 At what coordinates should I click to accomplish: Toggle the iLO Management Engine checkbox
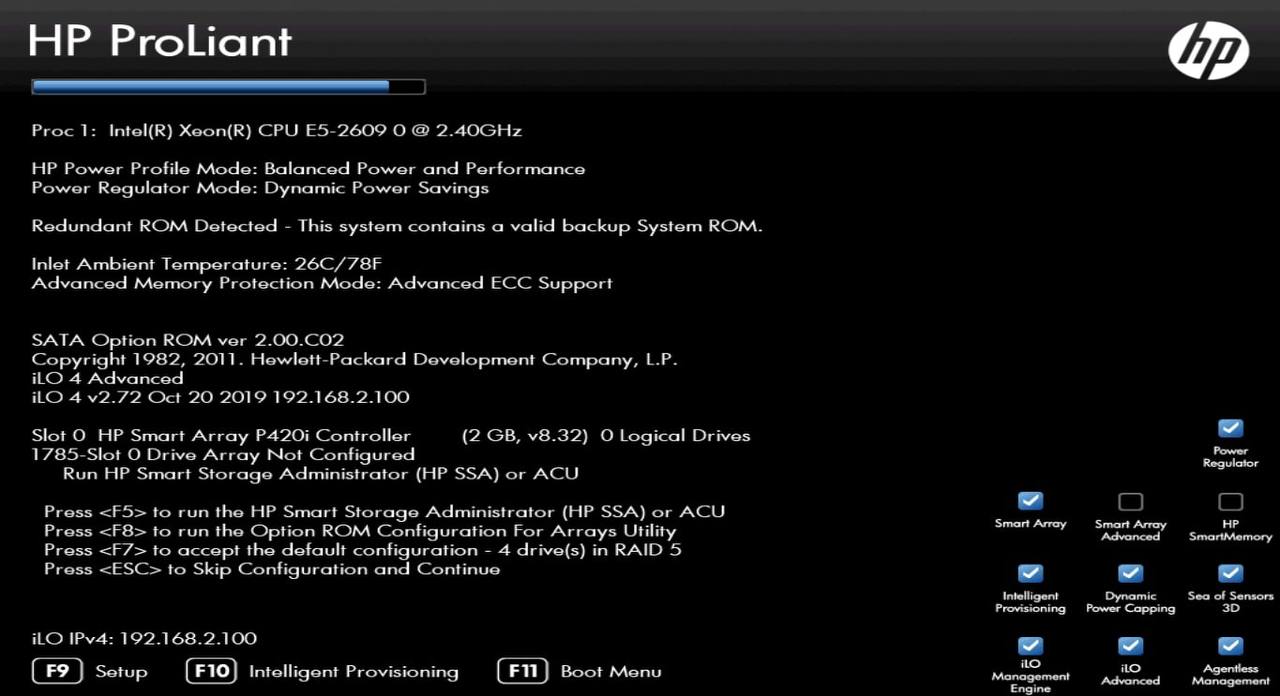pyautogui.click(x=1030, y=646)
